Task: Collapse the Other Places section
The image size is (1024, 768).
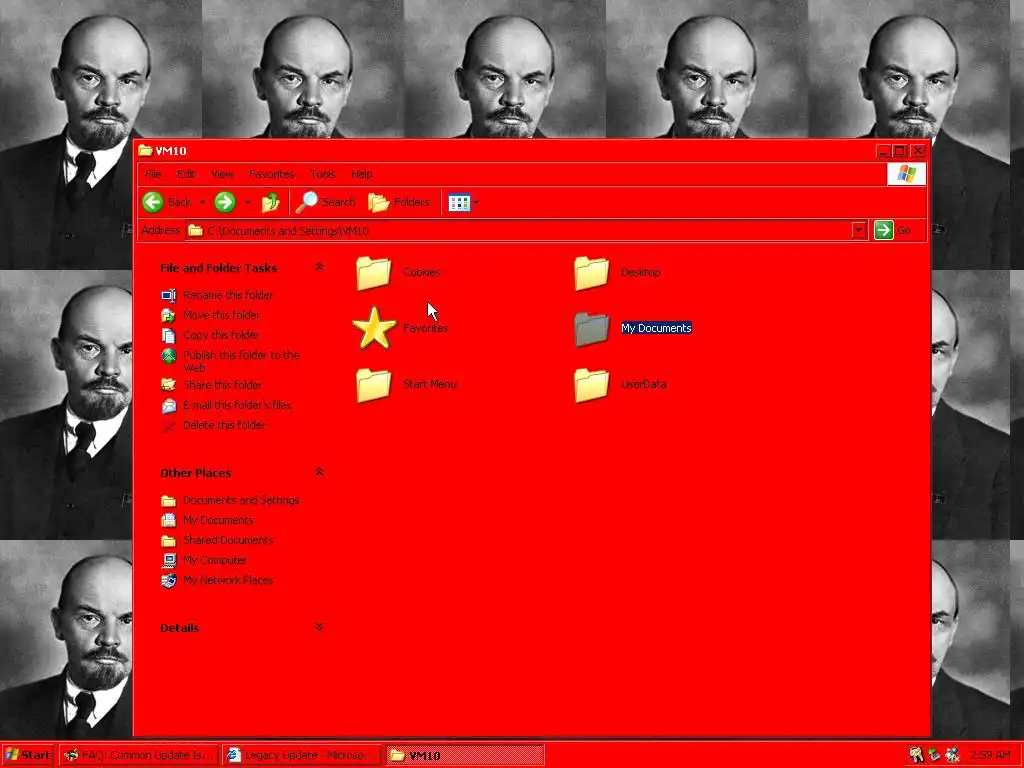Action: (x=319, y=472)
